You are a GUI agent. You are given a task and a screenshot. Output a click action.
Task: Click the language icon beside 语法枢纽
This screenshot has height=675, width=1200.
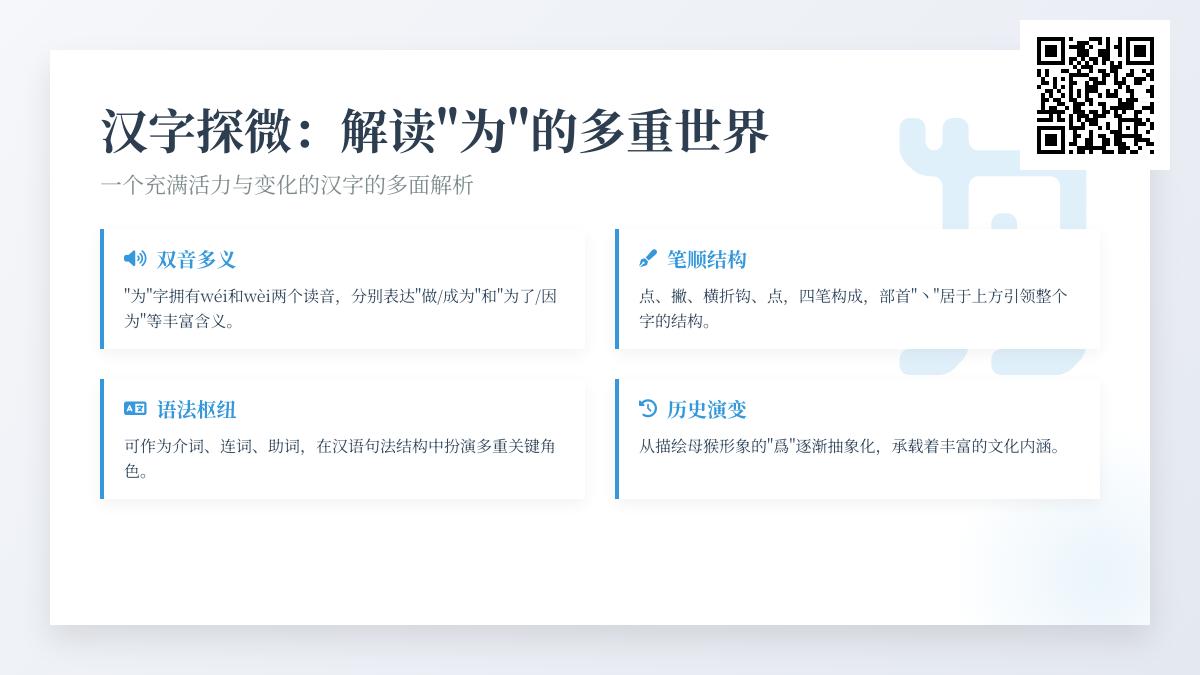pos(135,408)
